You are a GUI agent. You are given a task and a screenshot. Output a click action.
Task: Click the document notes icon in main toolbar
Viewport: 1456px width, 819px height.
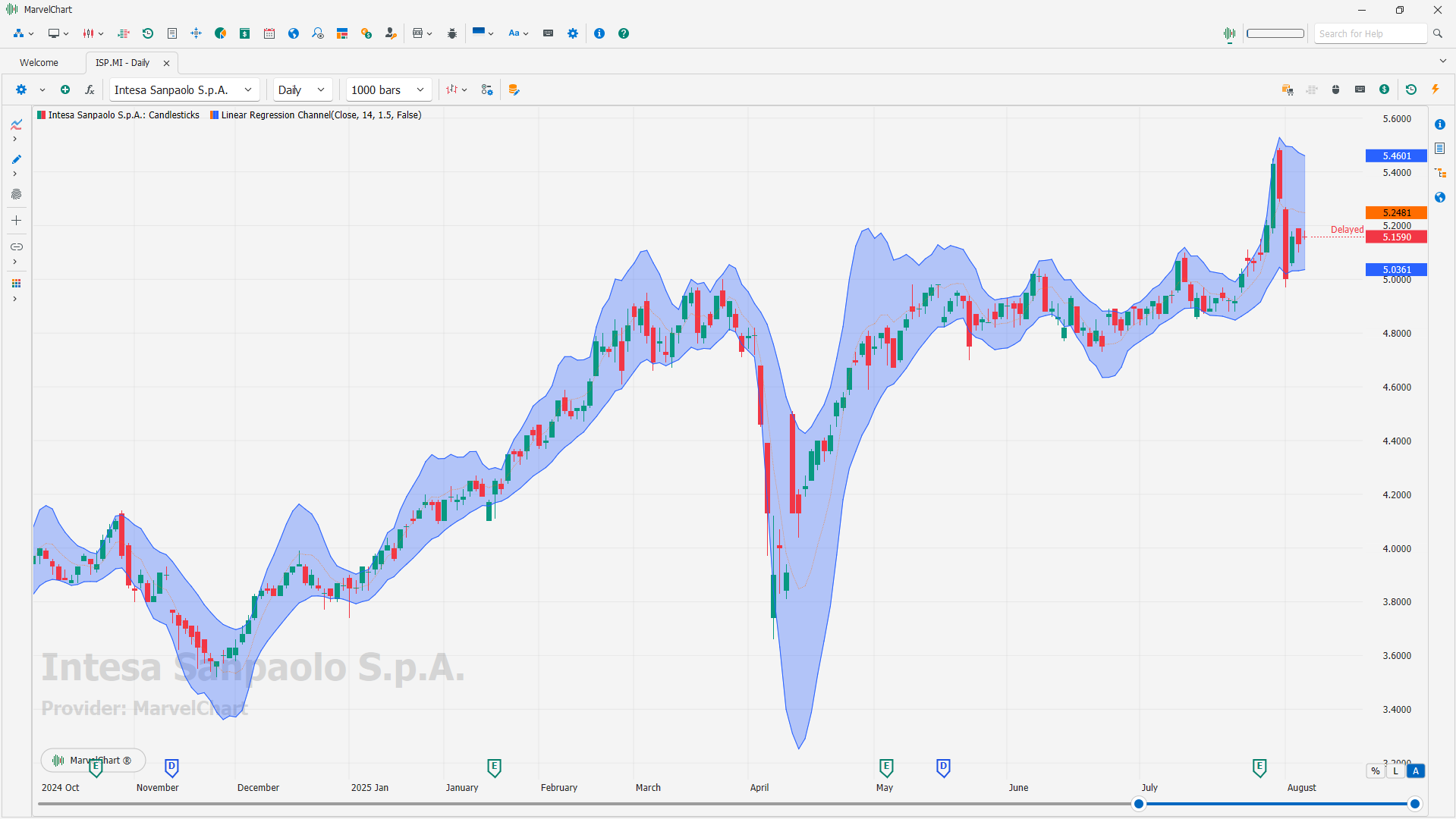(172, 33)
